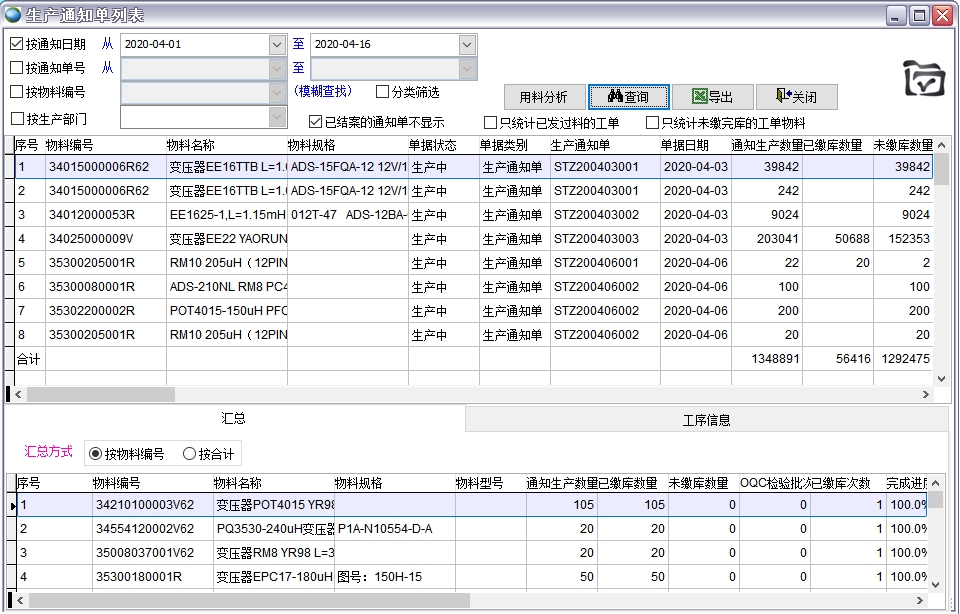The width and height of the screenshot is (960, 614).
Task: Click the globe icon in the title bar
Action: tap(13, 15)
